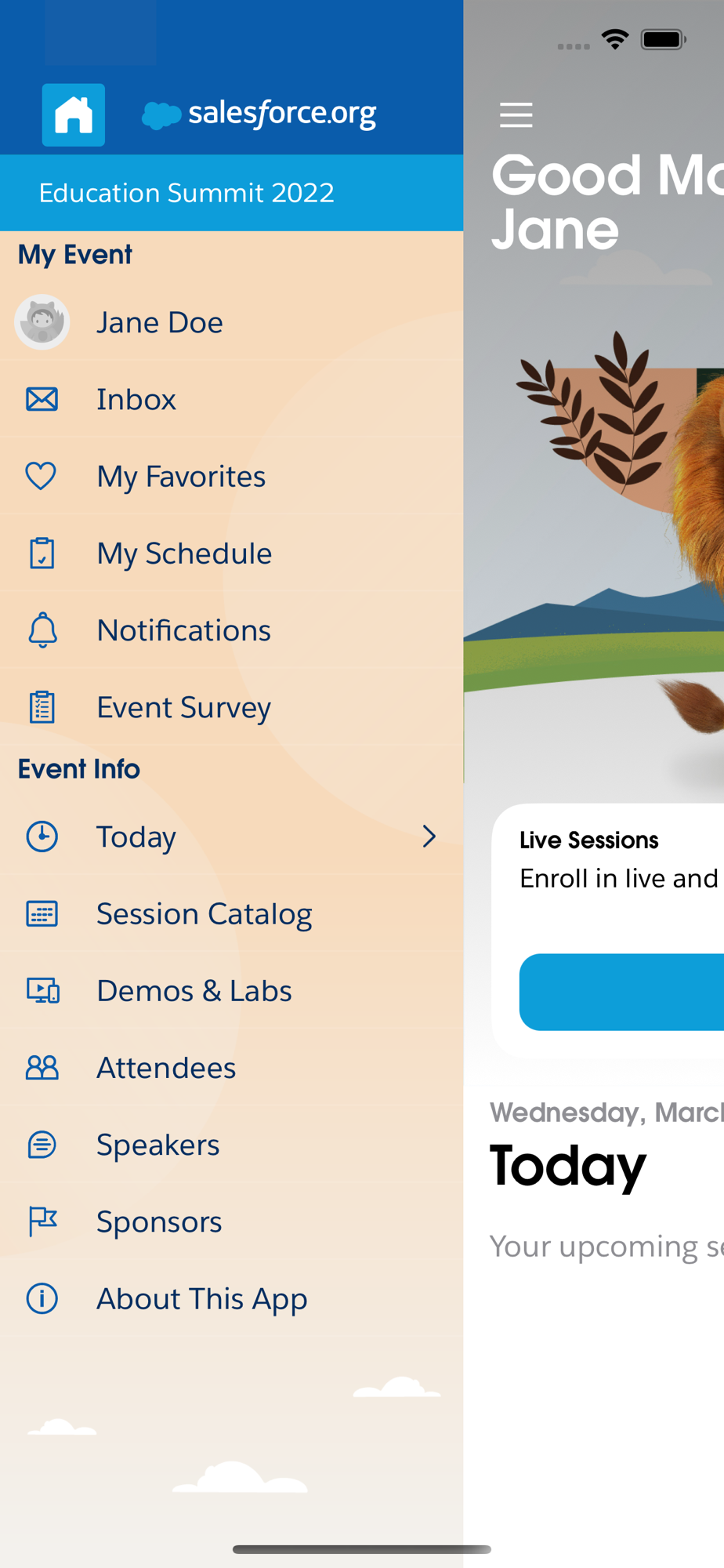Click the Speakers chat bubble icon

42,1145
